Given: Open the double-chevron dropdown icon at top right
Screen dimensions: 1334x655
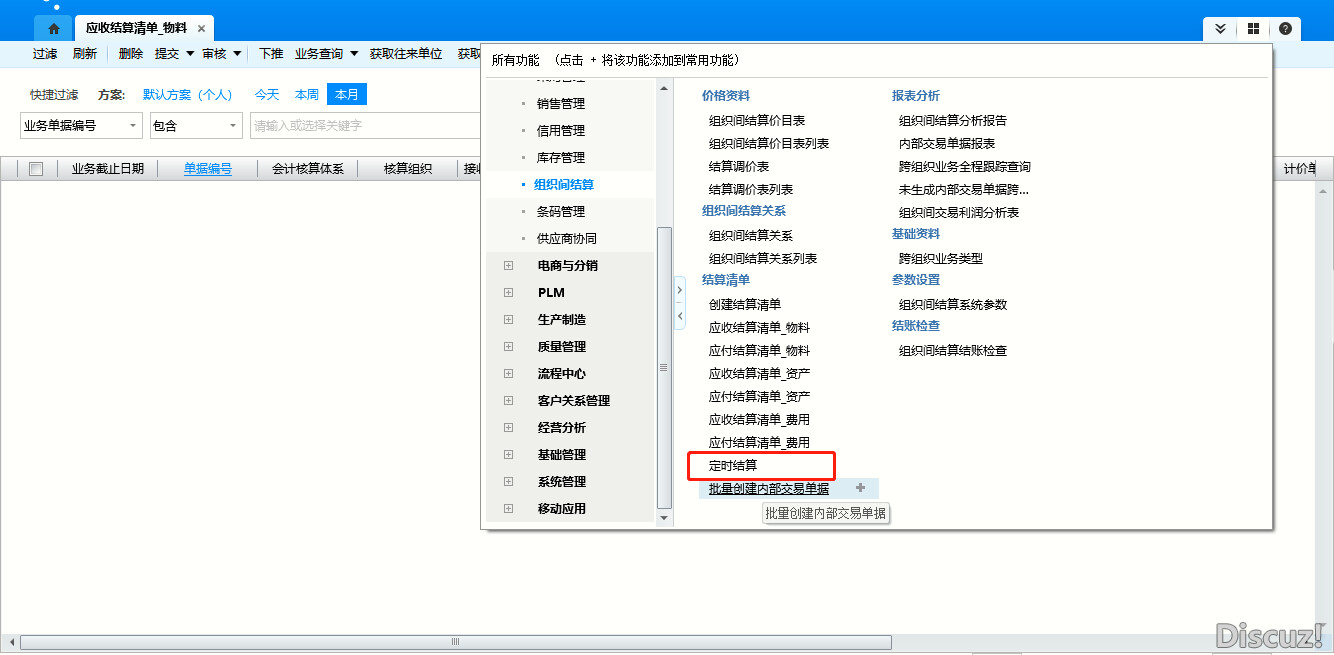Looking at the screenshot, I should tap(1220, 29).
